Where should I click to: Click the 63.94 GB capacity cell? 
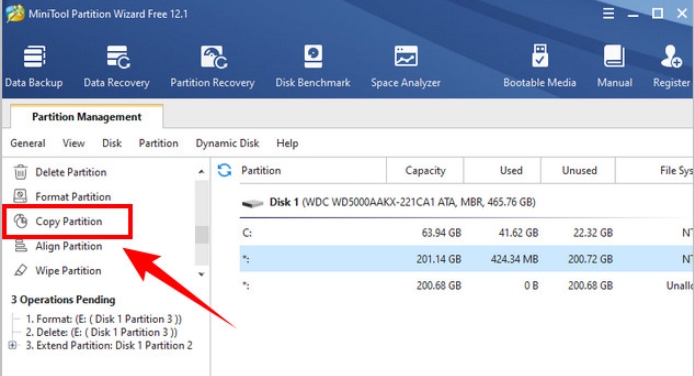click(441, 233)
